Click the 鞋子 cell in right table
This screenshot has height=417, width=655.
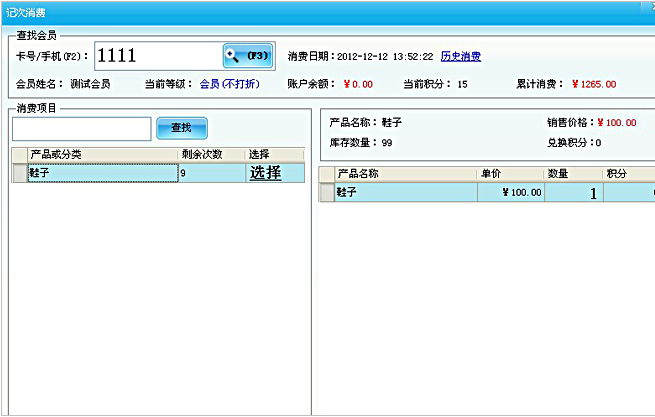(406, 192)
